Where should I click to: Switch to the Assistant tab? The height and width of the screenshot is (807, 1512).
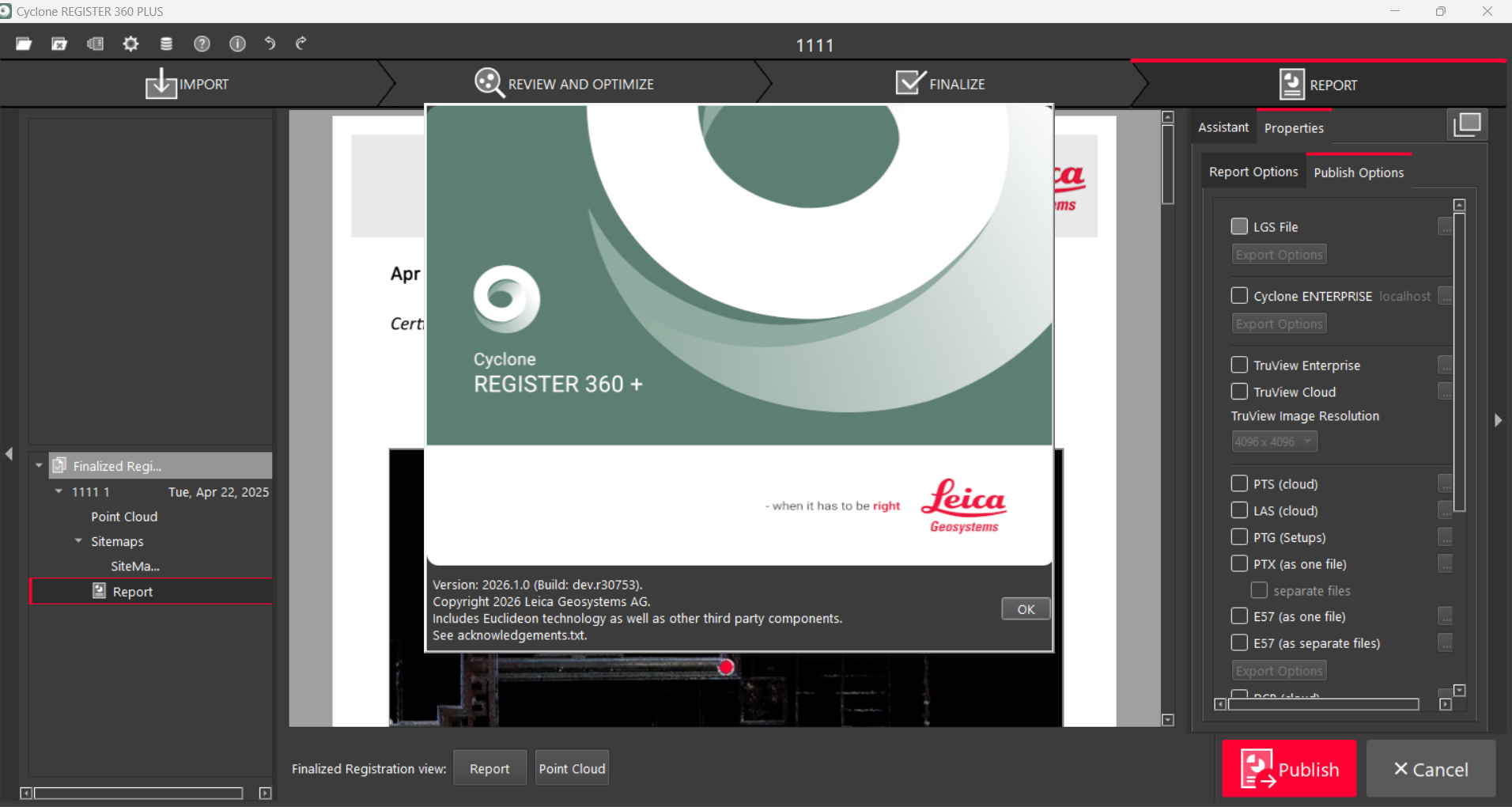coord(1223,127)
